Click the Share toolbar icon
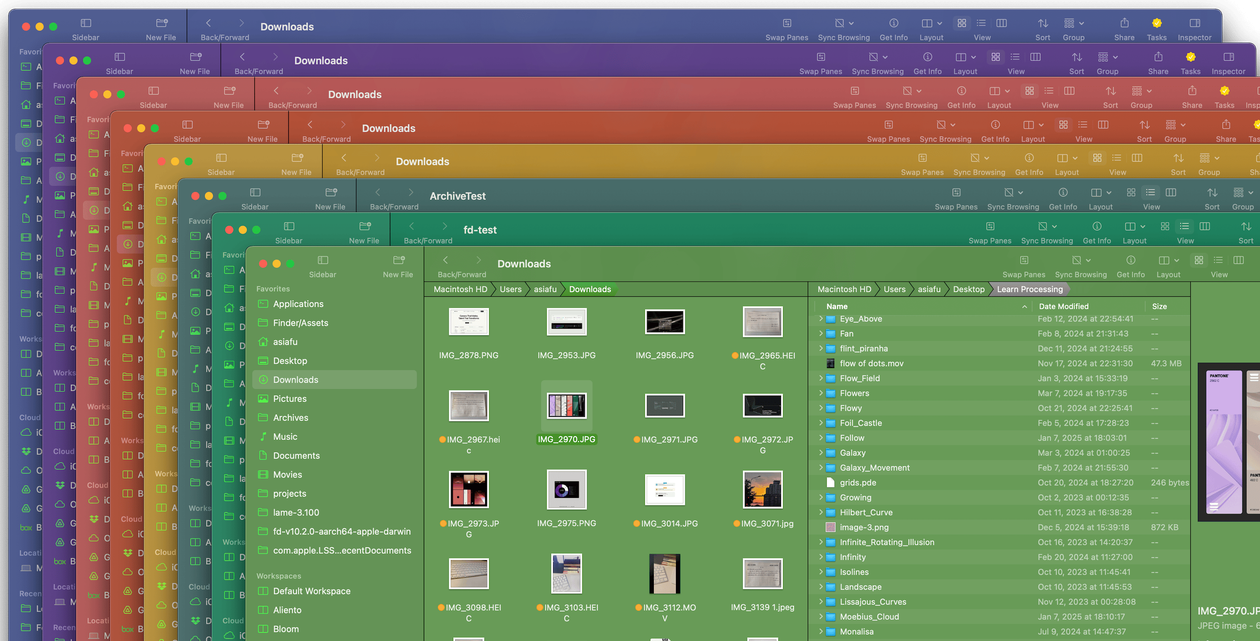Screen dimensions: 1260x641 coord(1125,22)
